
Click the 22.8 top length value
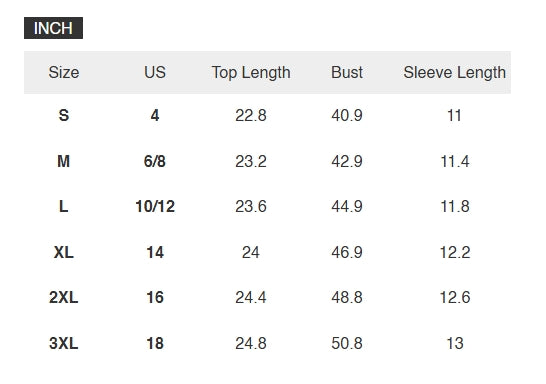click(x=251, y=115)
